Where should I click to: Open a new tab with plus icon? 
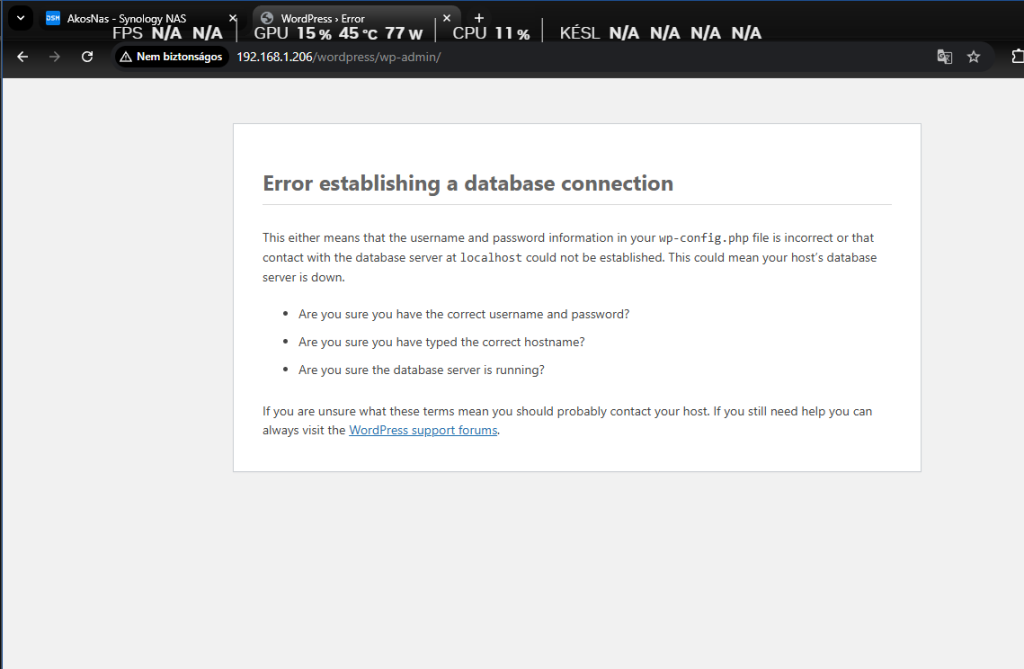[479, 18]
